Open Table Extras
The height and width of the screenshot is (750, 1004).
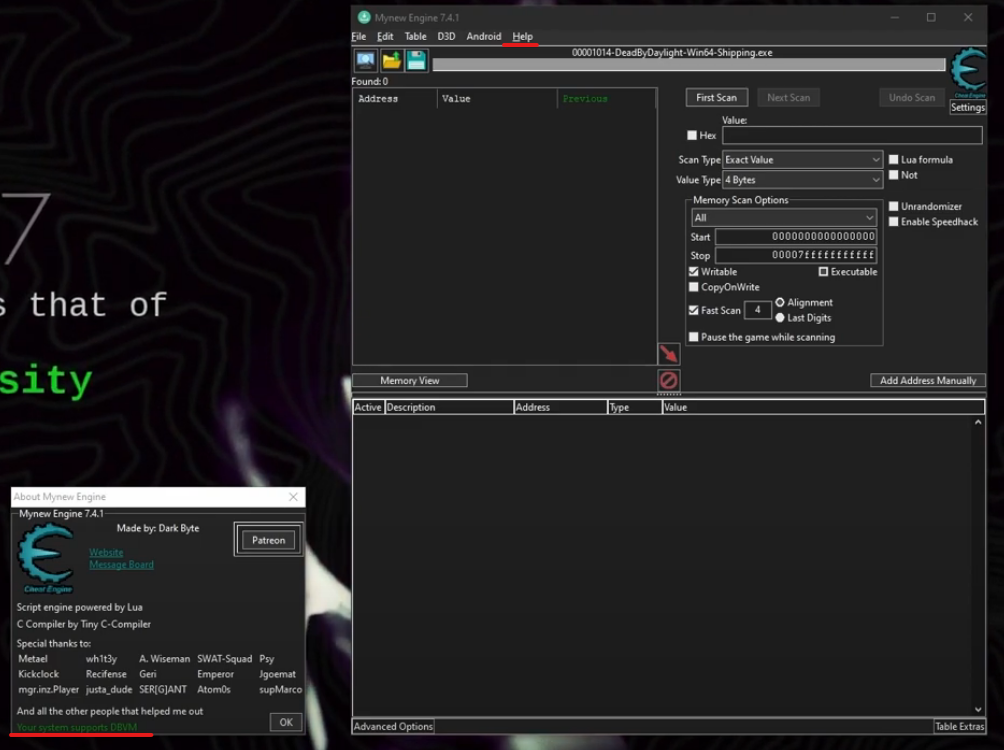click(959, 726)
